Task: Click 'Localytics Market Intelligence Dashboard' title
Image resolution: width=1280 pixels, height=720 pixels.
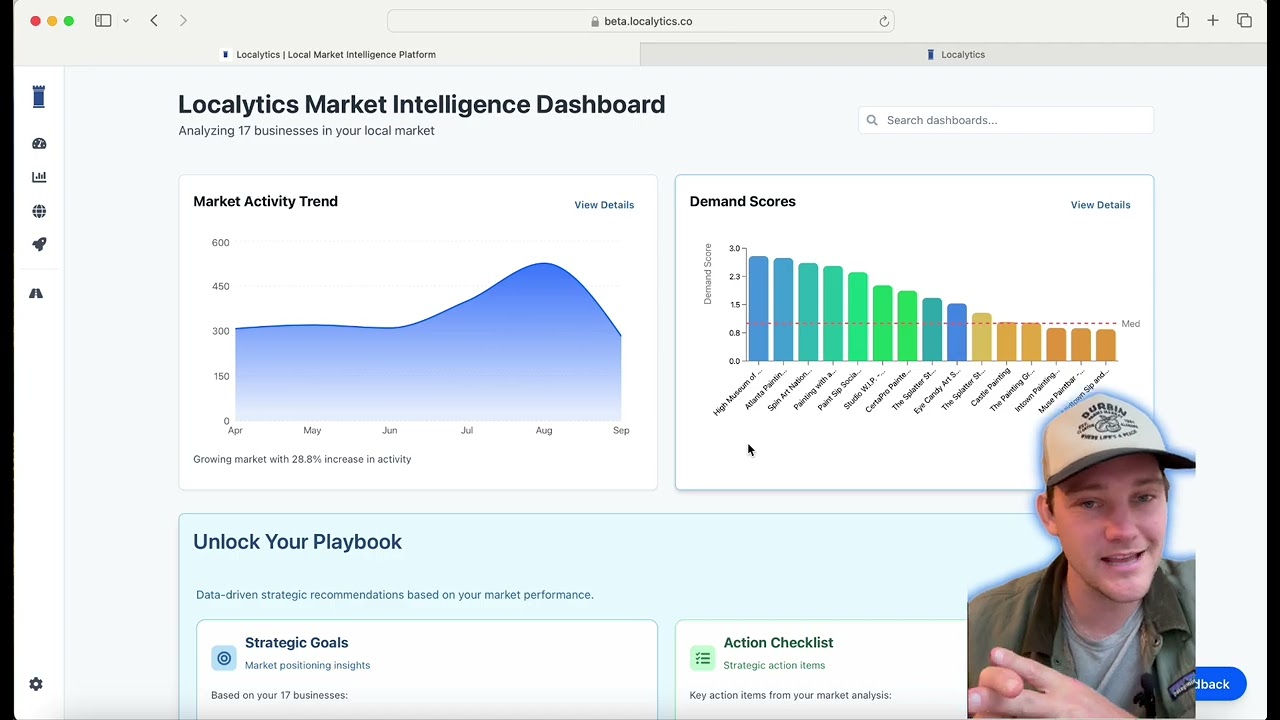Action: coord(421,104)
